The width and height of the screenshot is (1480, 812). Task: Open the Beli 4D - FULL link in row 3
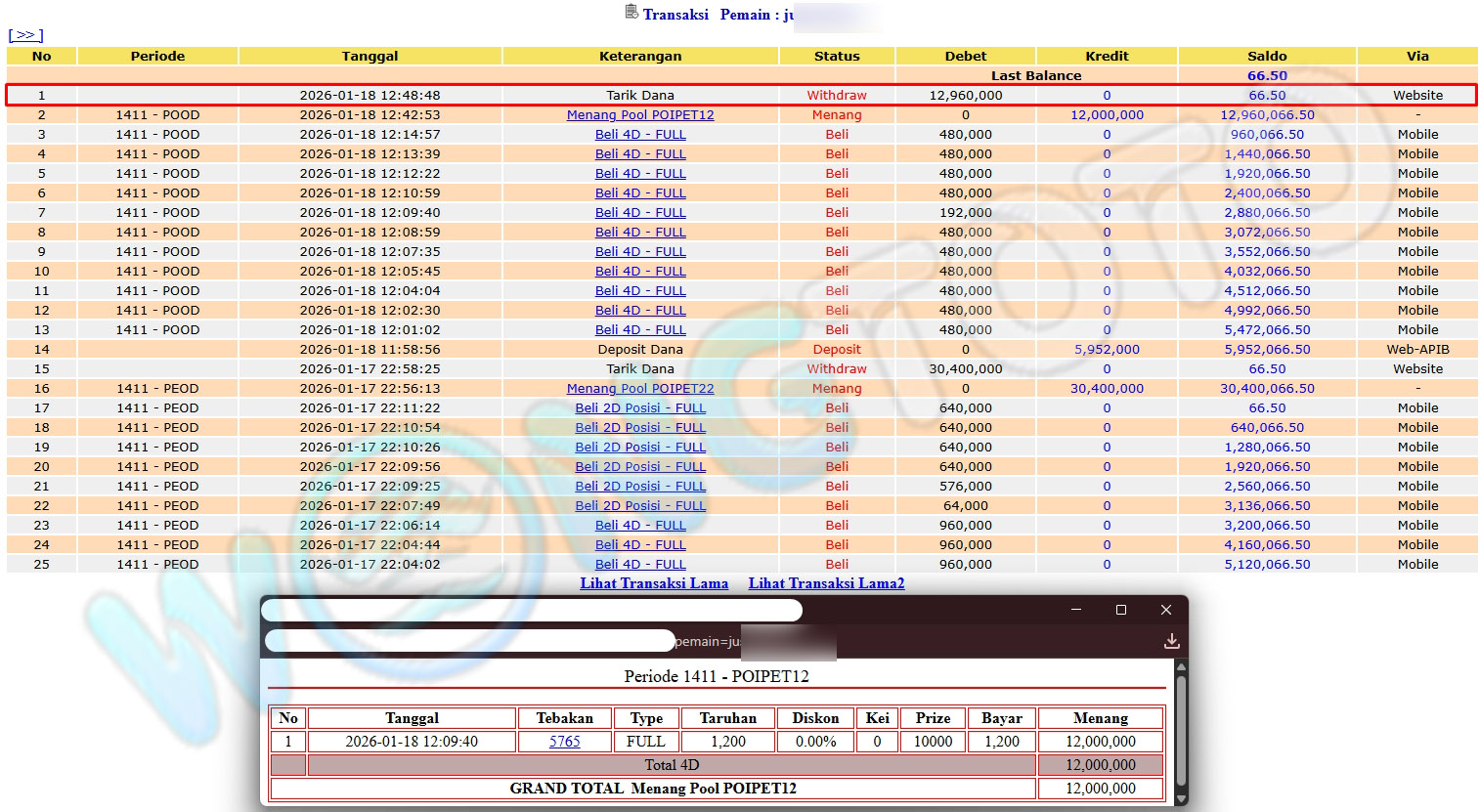point(640,135)
